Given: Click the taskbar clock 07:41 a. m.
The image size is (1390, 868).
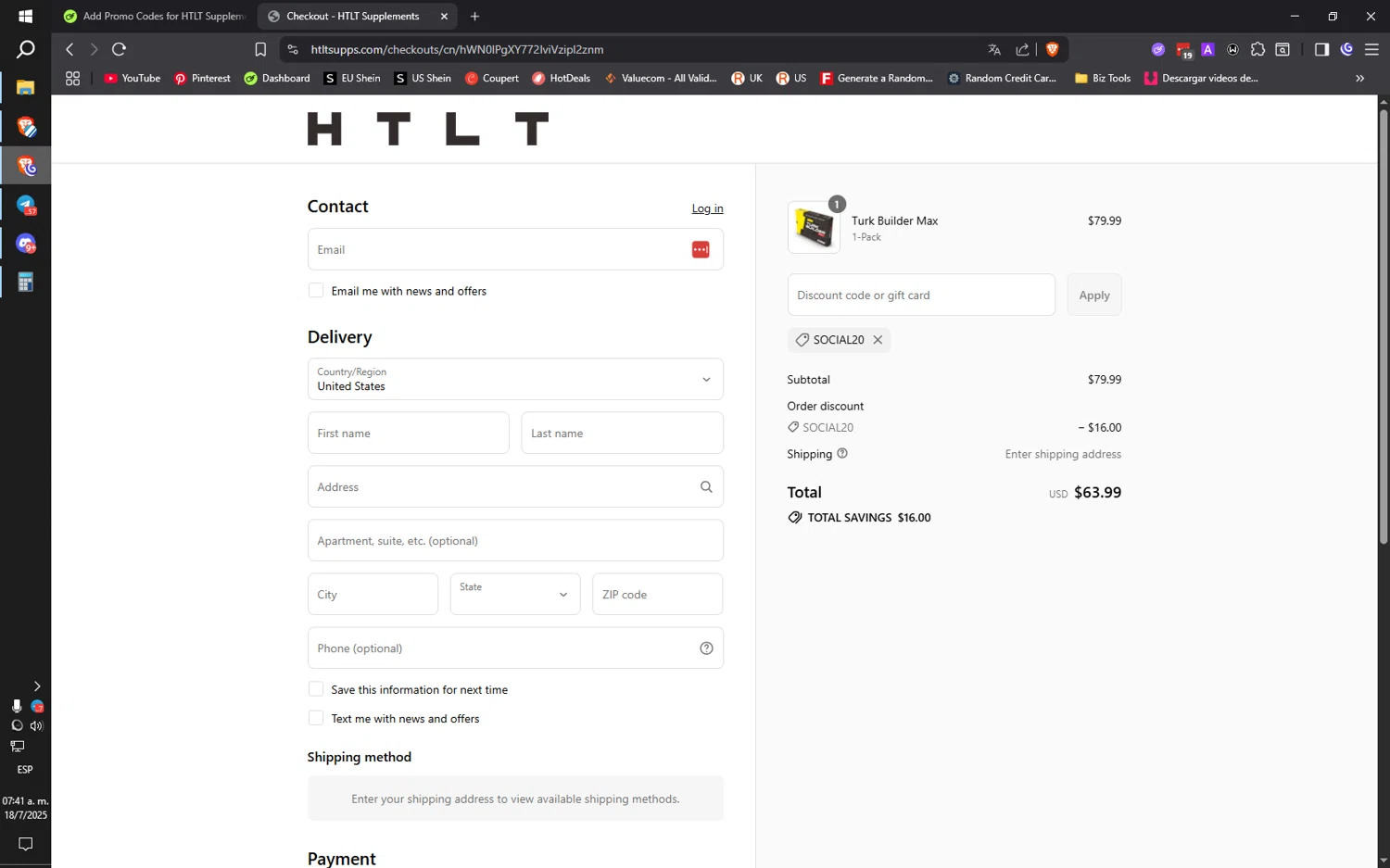Looking at the screenshot, I should (25, 800).
